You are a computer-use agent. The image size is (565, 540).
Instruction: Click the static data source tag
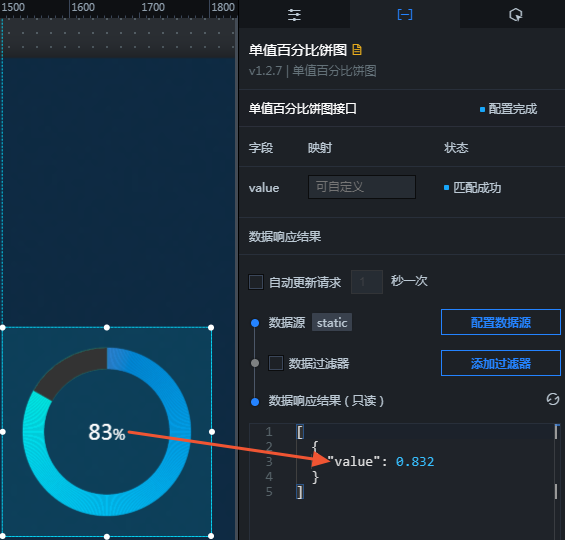(332, 322)
